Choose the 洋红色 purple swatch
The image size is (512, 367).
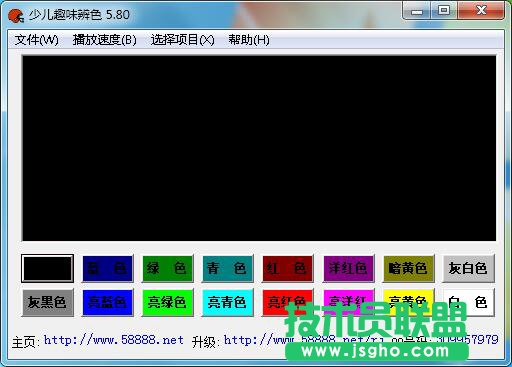(x=348, y=268)
